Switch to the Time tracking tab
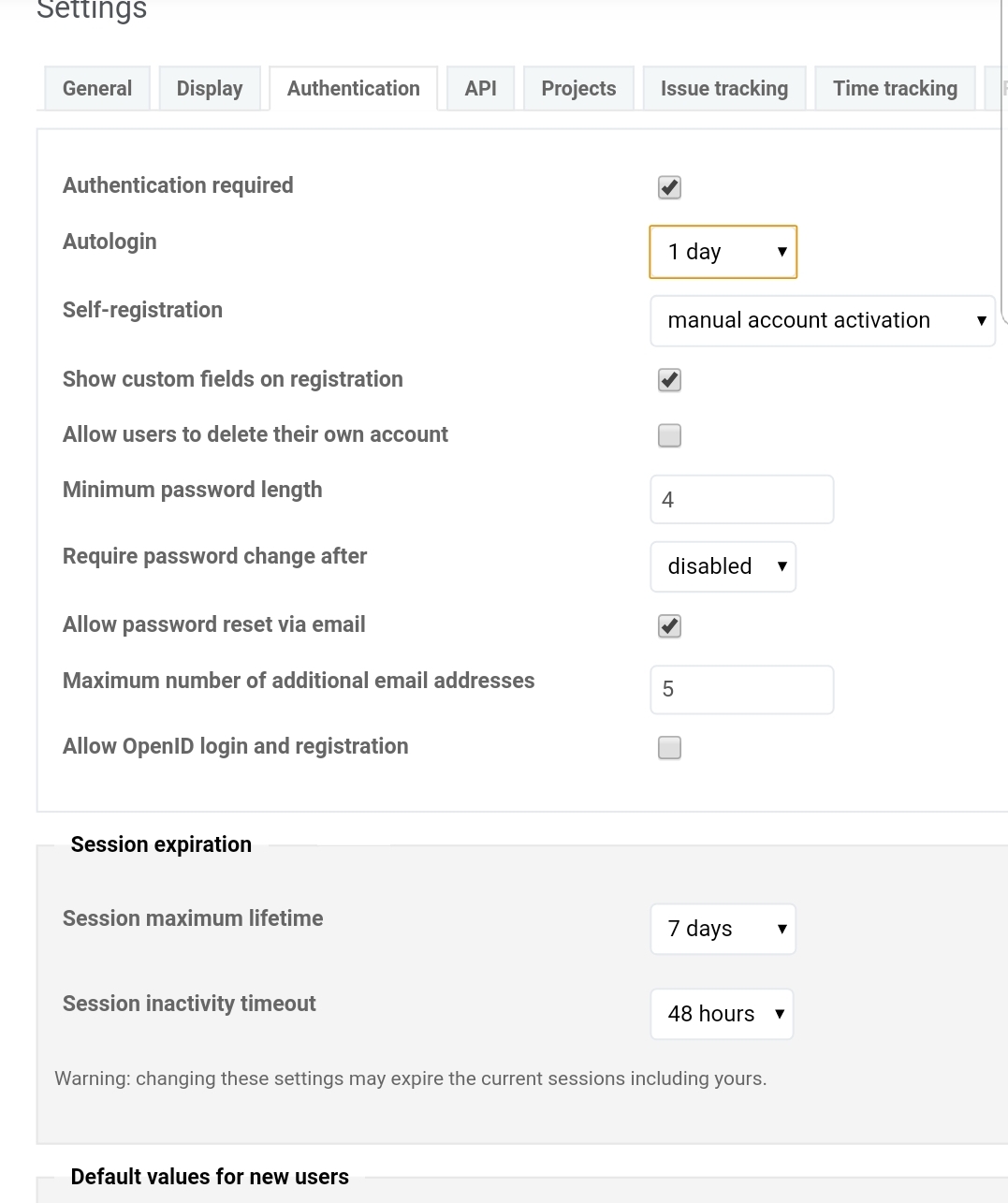 [896, 89]
